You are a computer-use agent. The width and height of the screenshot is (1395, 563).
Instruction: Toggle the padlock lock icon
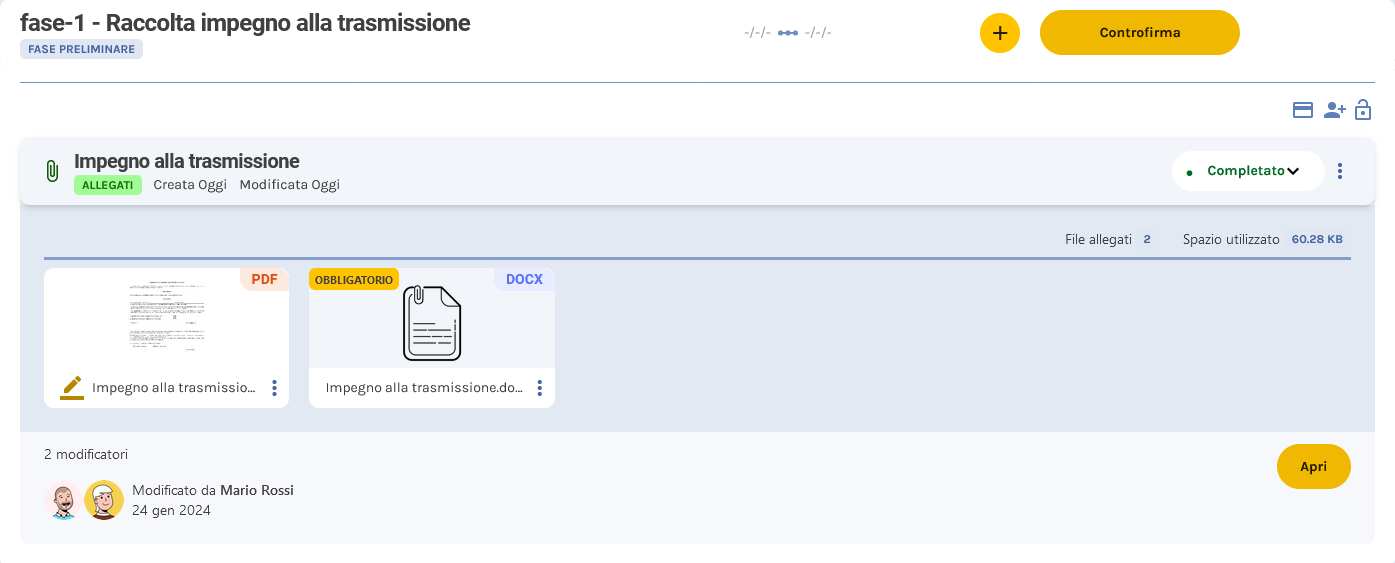1363,110
